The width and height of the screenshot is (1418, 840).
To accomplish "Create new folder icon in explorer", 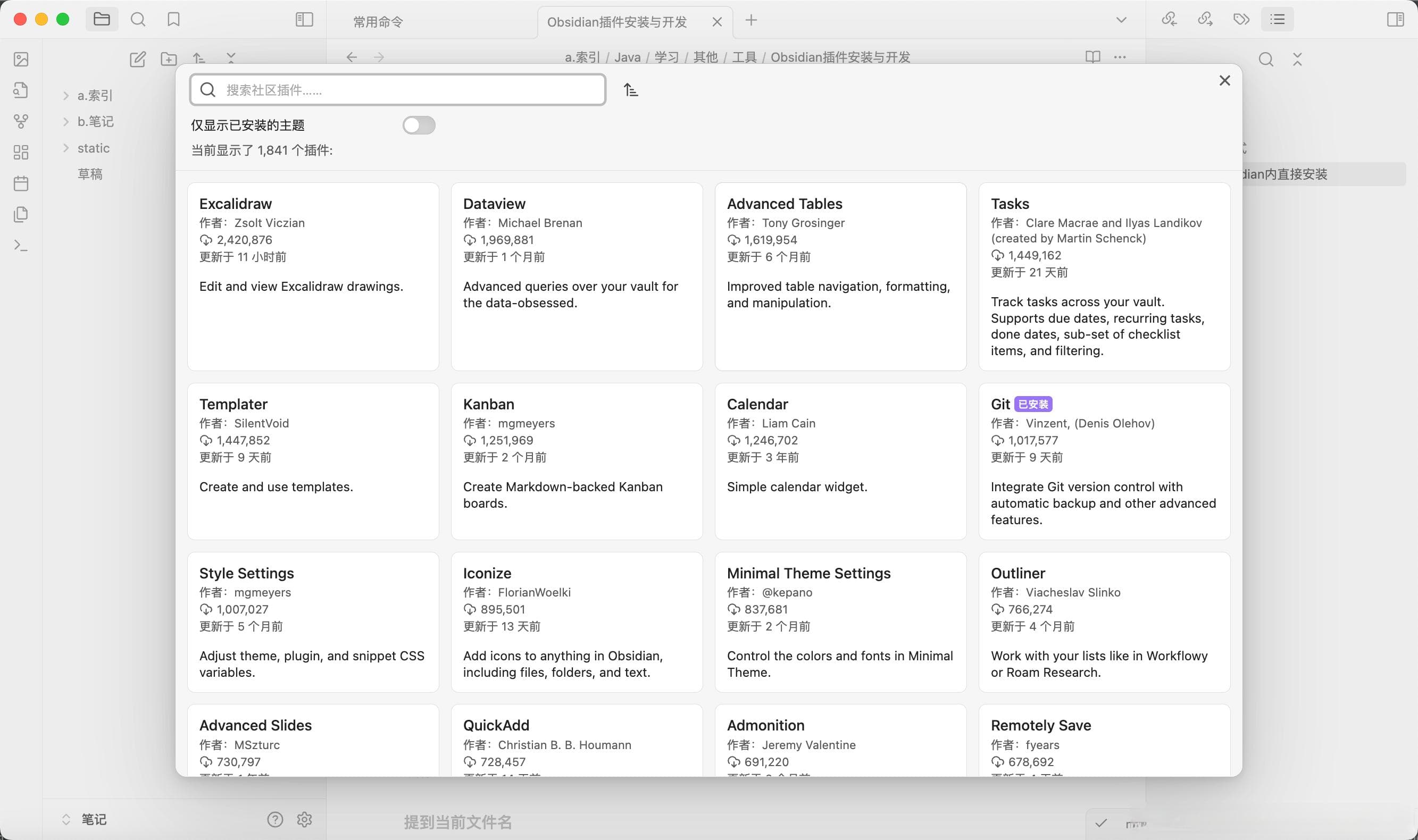I will [169, 59].
